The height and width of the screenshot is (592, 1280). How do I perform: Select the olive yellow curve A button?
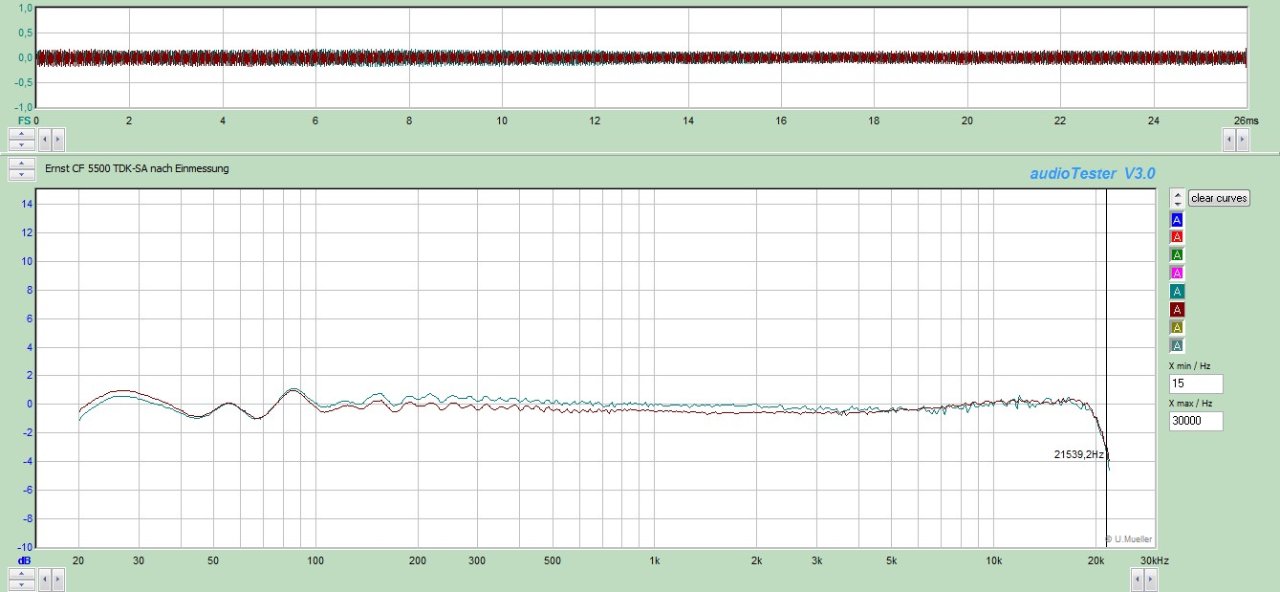point(1177,327)
